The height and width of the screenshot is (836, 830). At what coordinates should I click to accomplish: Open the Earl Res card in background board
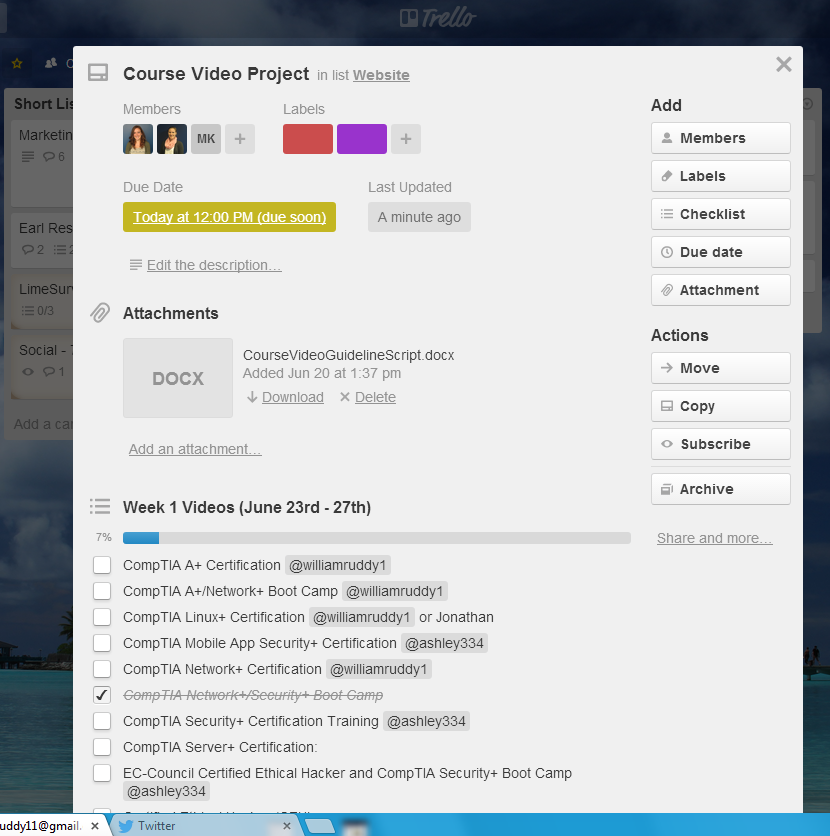point(43,239)
